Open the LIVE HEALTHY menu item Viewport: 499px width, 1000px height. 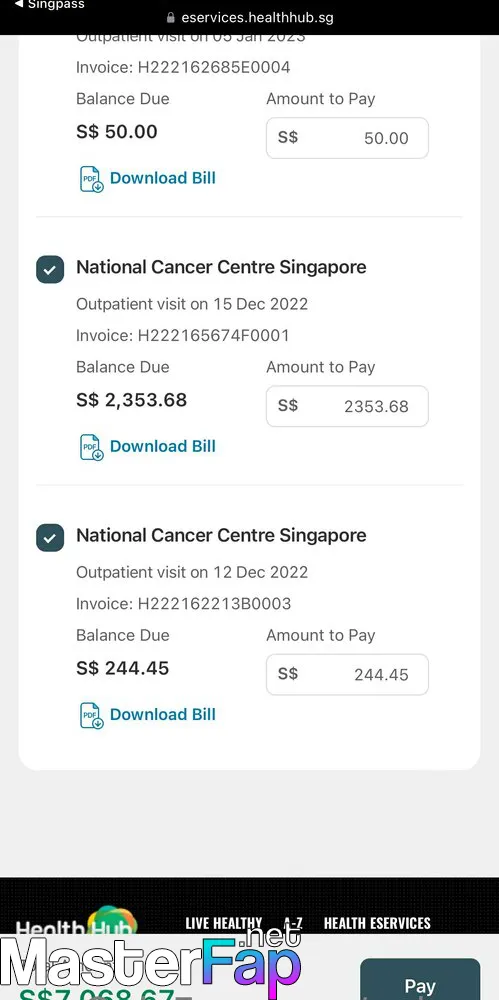[223, 923]
